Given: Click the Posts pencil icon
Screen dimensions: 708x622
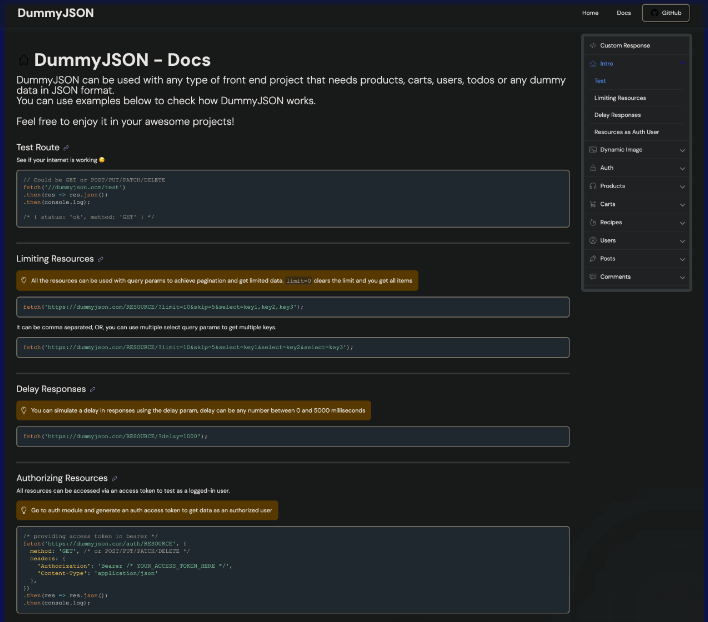Looking at the screenshot, I should coord(593,259).
